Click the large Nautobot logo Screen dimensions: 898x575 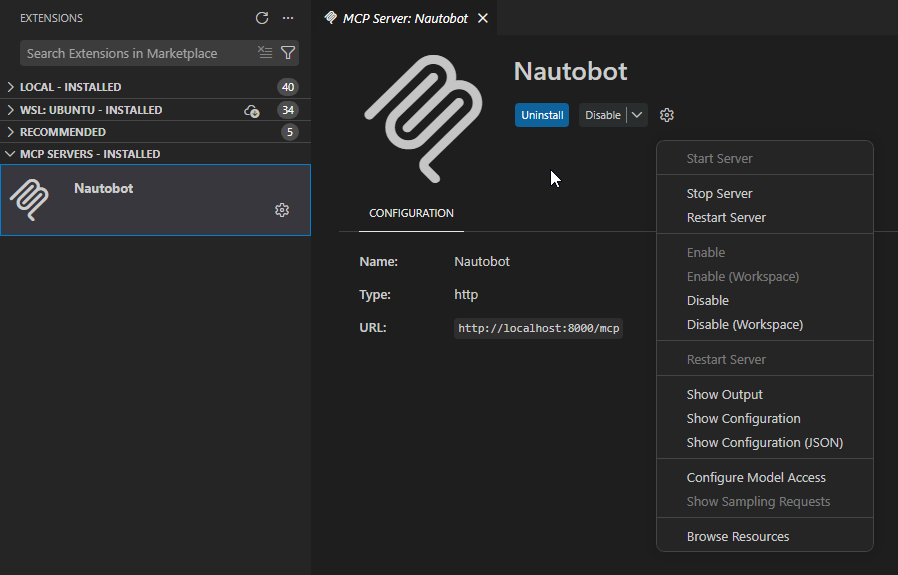click(x=423, y=119)
